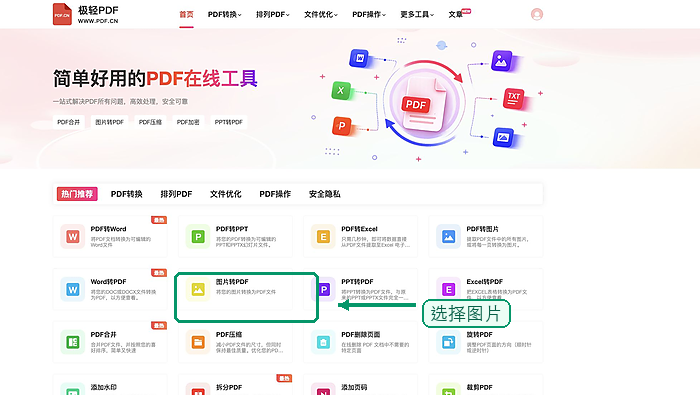The height and width of the screenshot is (395, 700).
Task: Expand the PDF操作 navigation dropdown
Action: (369, 15)
